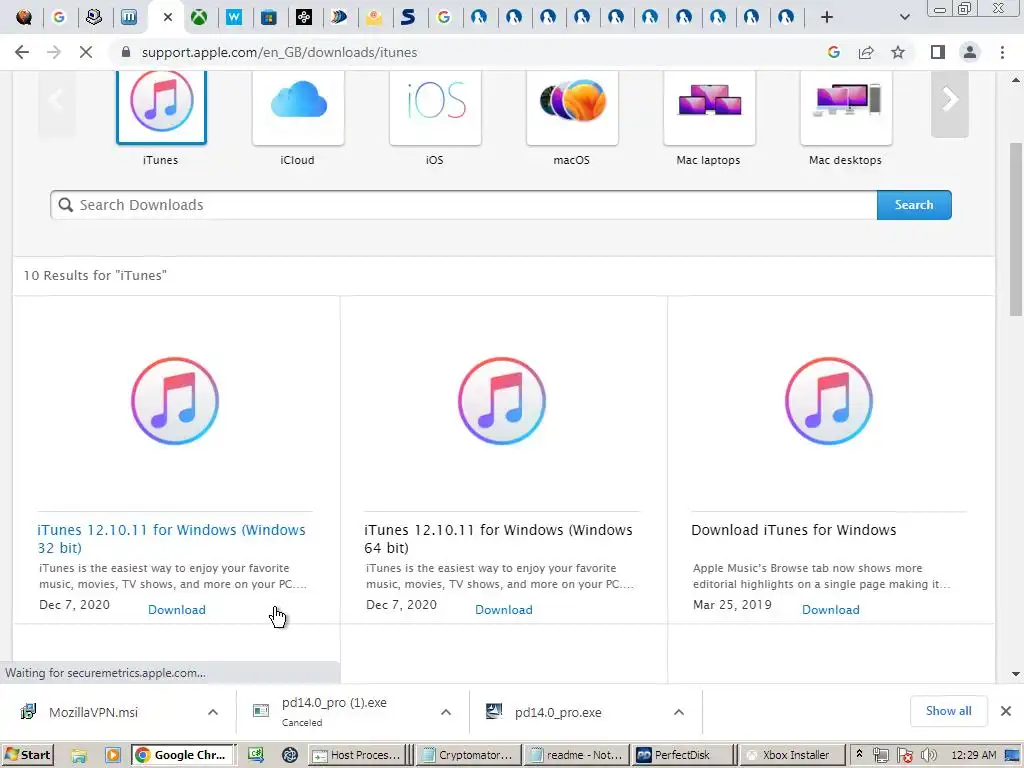The image size is (1024, 768).
Task: Focus the Search Downloads field
Action: 464,205
